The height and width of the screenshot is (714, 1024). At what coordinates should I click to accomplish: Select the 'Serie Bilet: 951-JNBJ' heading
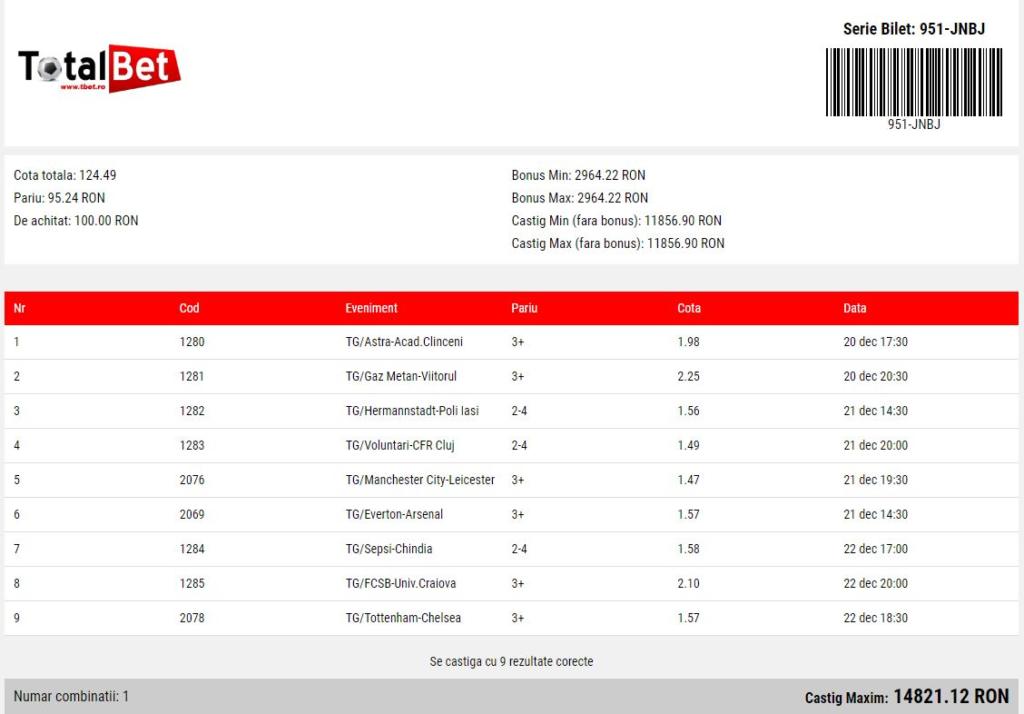pos(914,29)
